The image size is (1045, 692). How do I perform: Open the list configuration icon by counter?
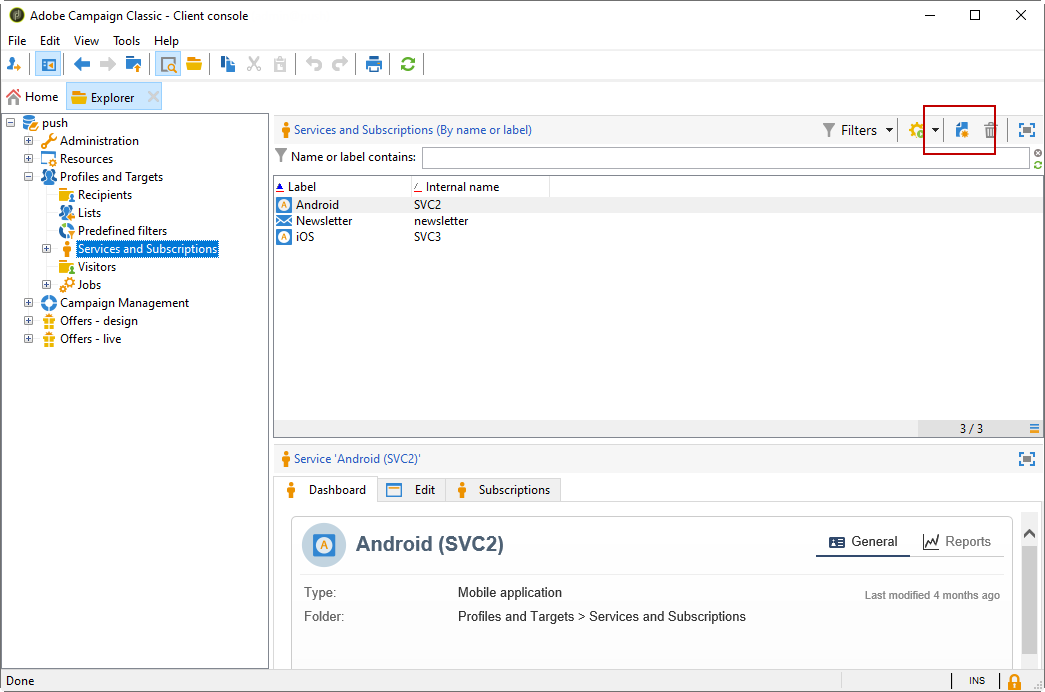coord(1034,429)
